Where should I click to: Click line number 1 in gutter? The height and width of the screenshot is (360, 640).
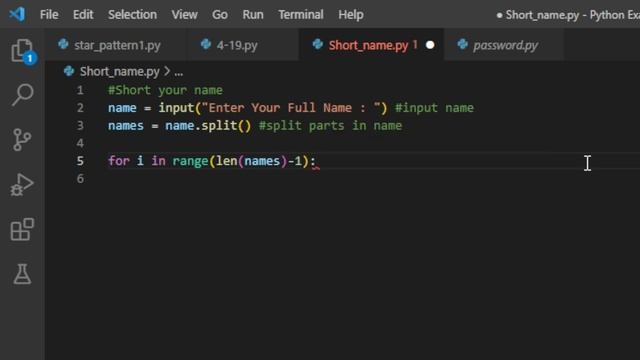[80, 90]
